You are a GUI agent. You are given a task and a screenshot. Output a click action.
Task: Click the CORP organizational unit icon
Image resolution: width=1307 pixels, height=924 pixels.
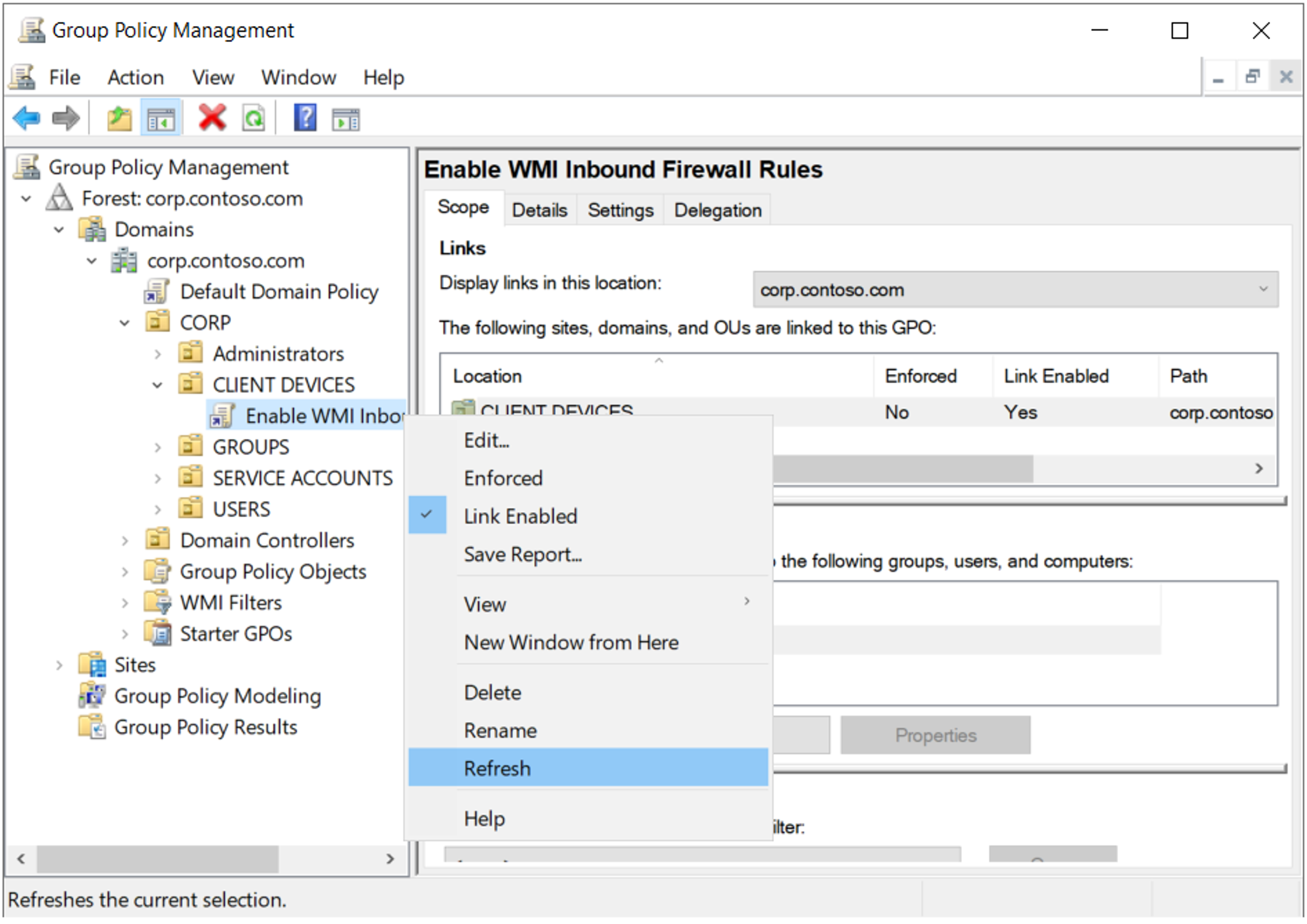158,322
